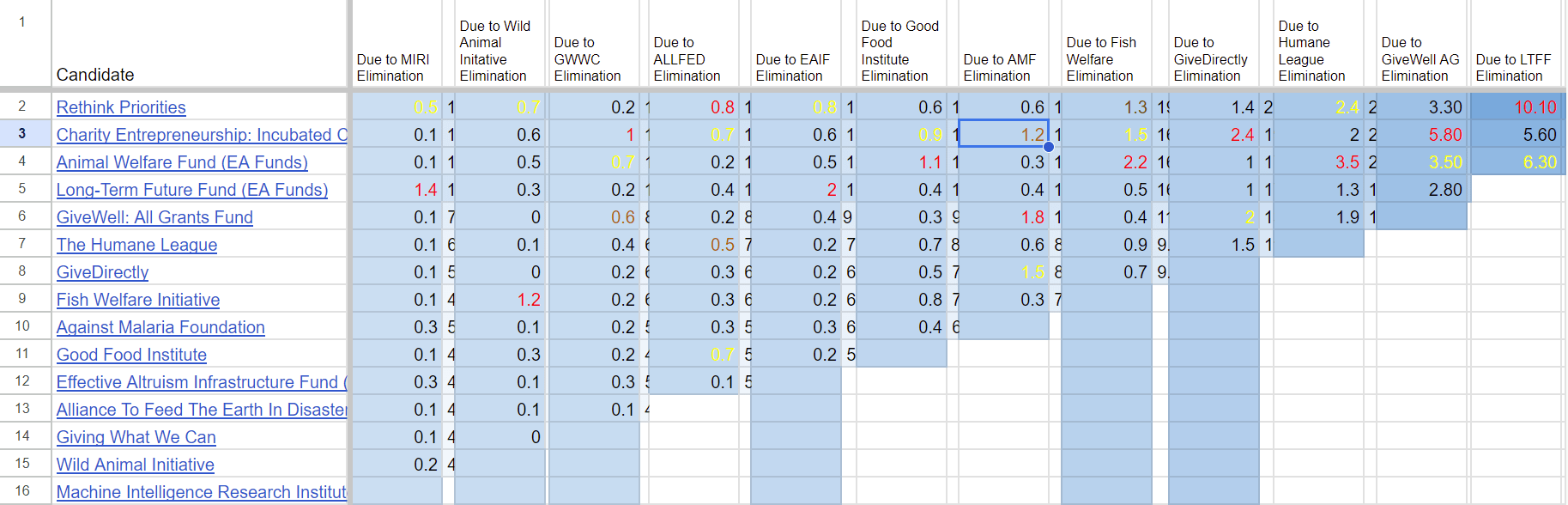Screen dimensions: 1568x505
Task: Click the 0.8 cell in Fish Welfare Initiative row
Action: (x=901, y=300)
